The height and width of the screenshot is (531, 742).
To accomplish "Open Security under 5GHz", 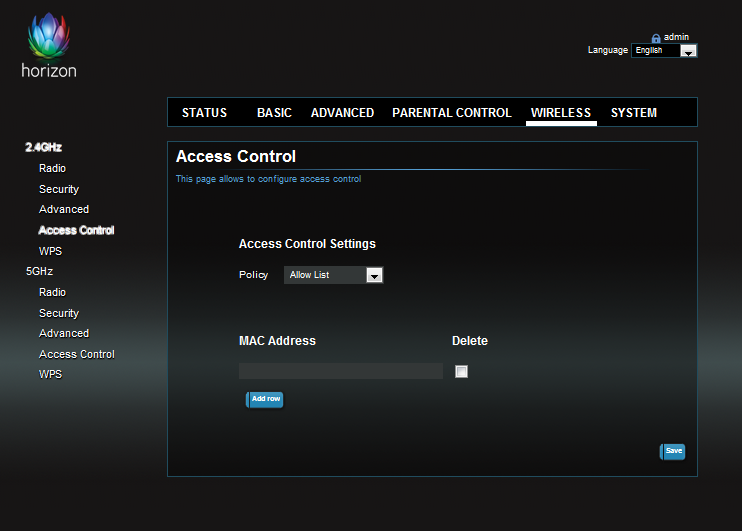I will (59, 313).
